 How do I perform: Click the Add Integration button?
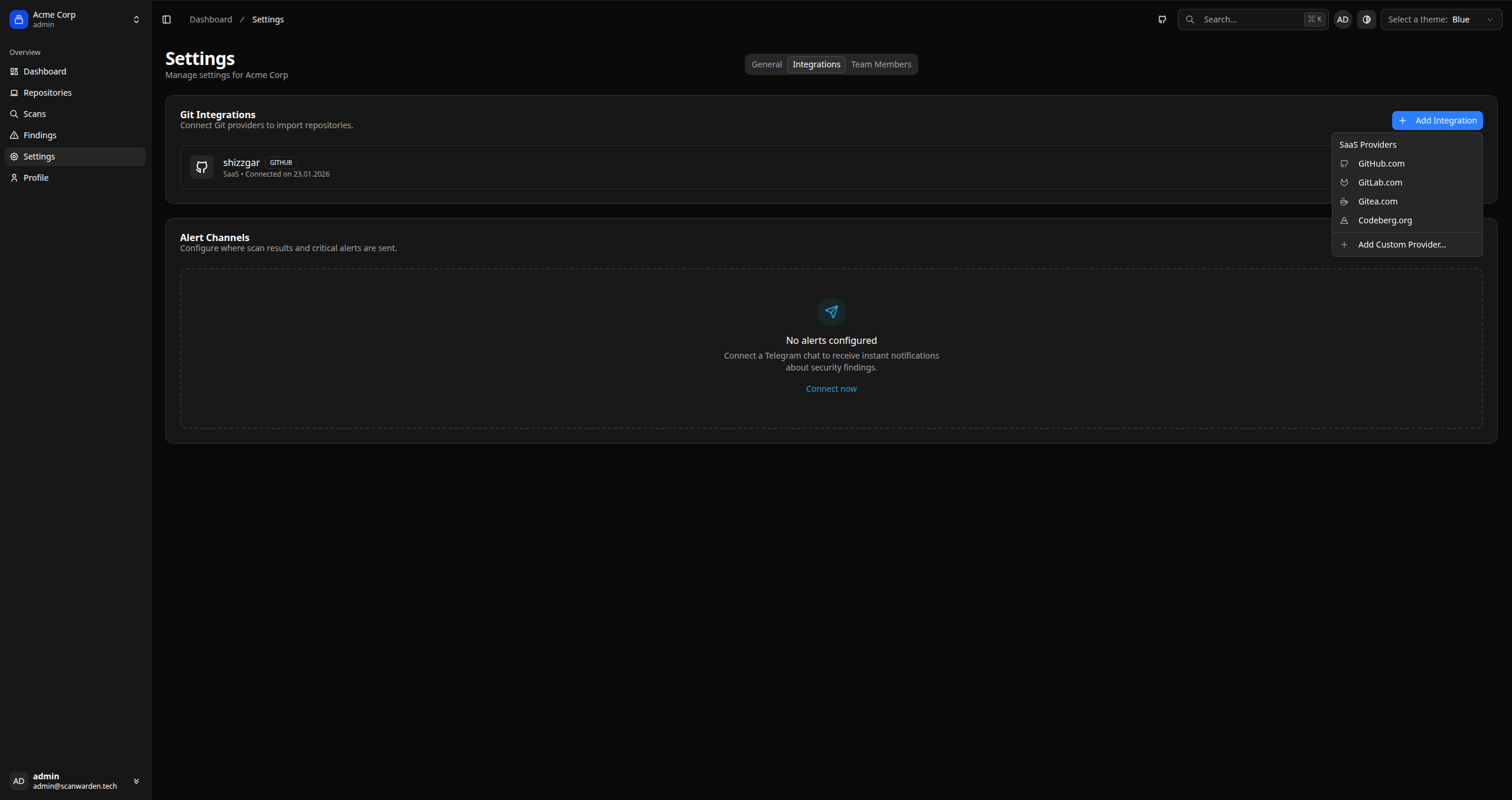(x=1438, y=120)
